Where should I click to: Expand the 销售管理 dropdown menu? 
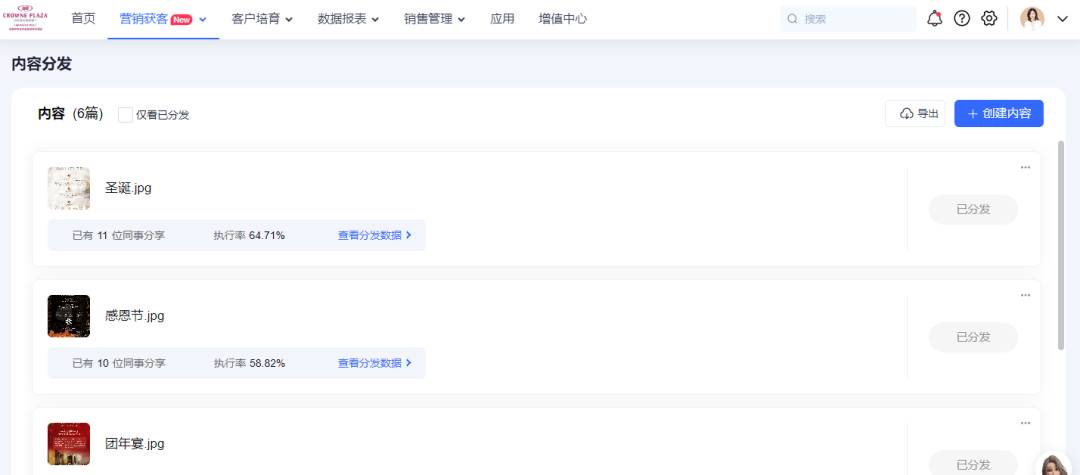(435, 19)
